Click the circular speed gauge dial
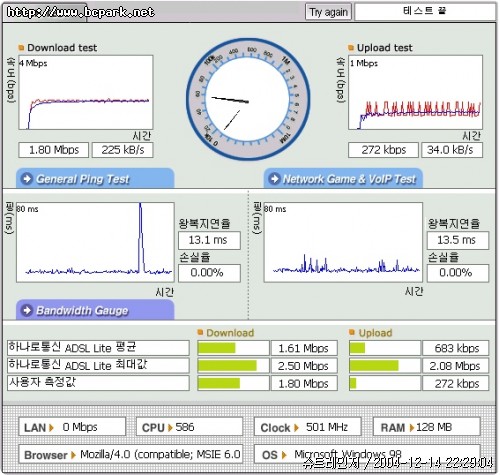The width and height of the screenshot is (500, 475). (x=248, y=99)
